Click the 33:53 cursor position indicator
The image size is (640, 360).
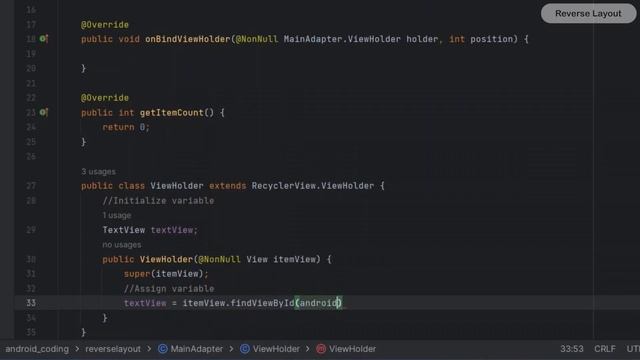pos(572,349)
